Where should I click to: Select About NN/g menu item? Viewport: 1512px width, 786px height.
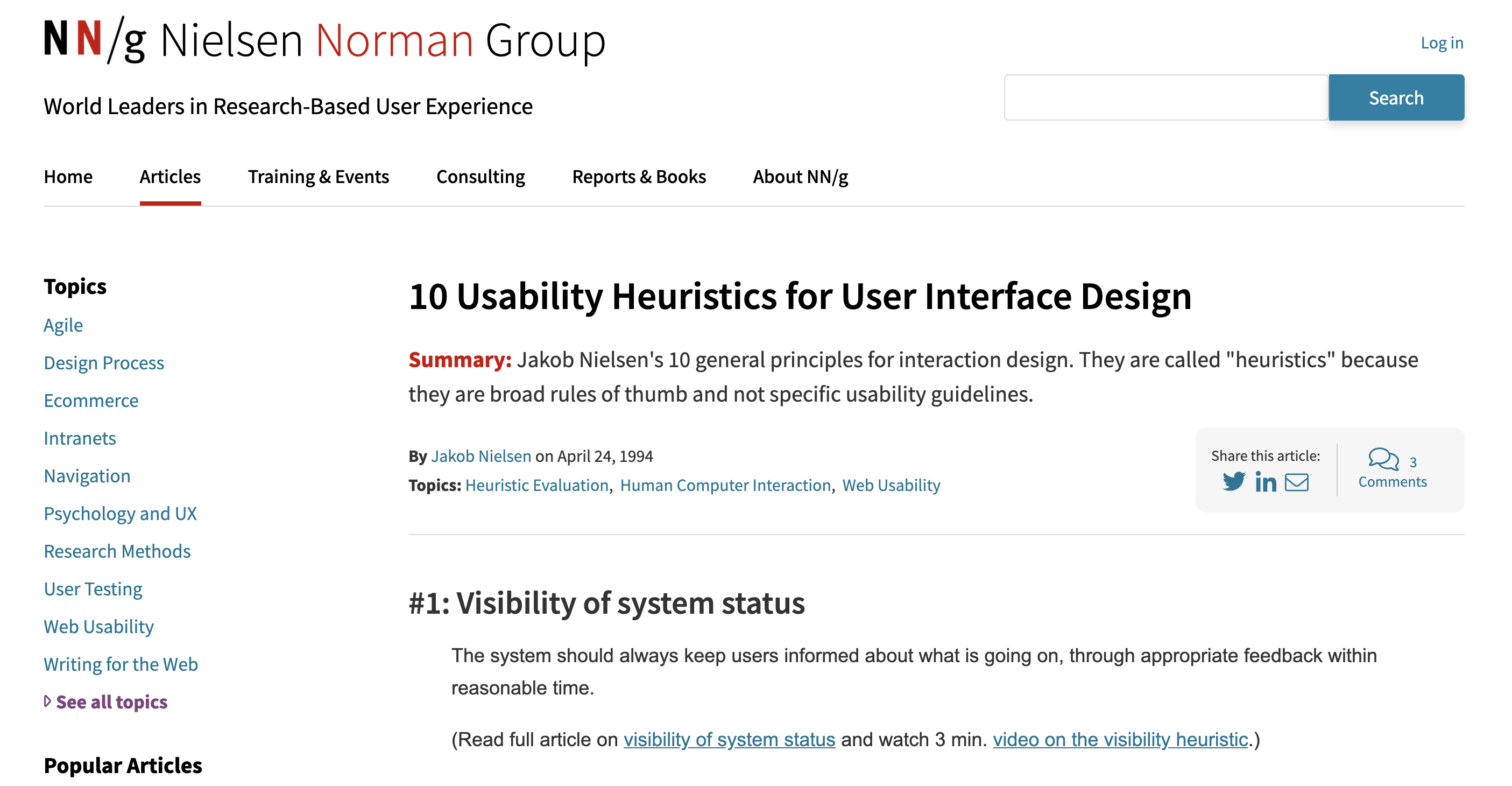[x=800, y=176]
